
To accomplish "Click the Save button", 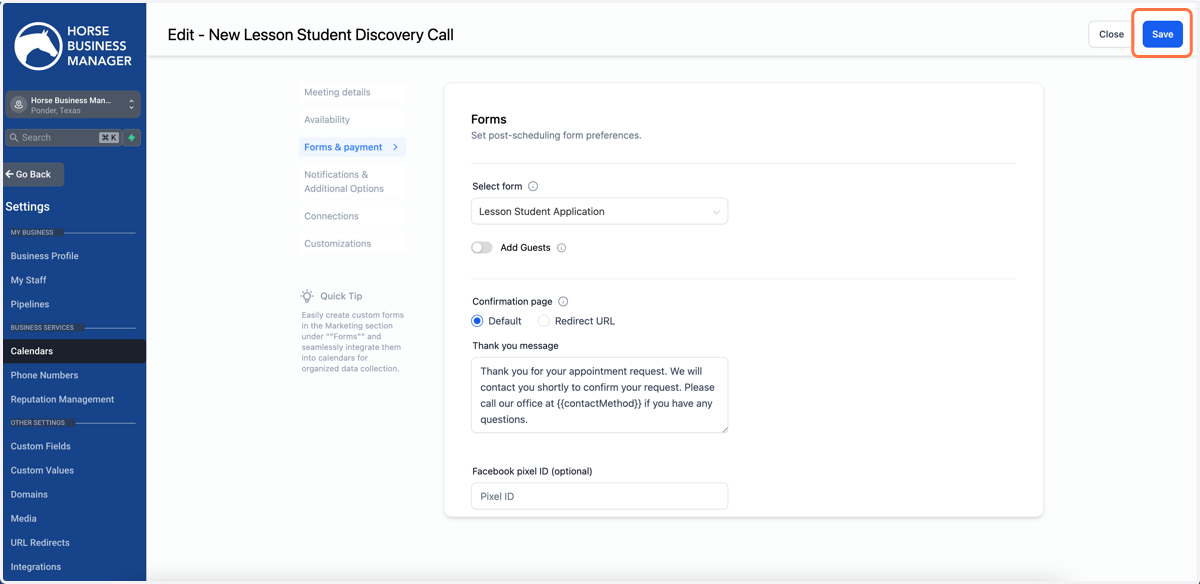I will click(1162, 34).
